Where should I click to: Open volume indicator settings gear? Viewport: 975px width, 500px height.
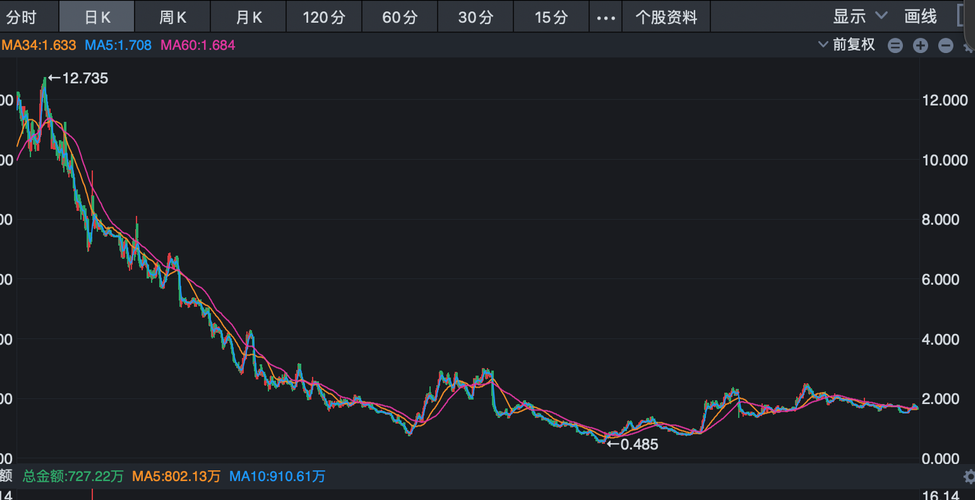point(968,477)
